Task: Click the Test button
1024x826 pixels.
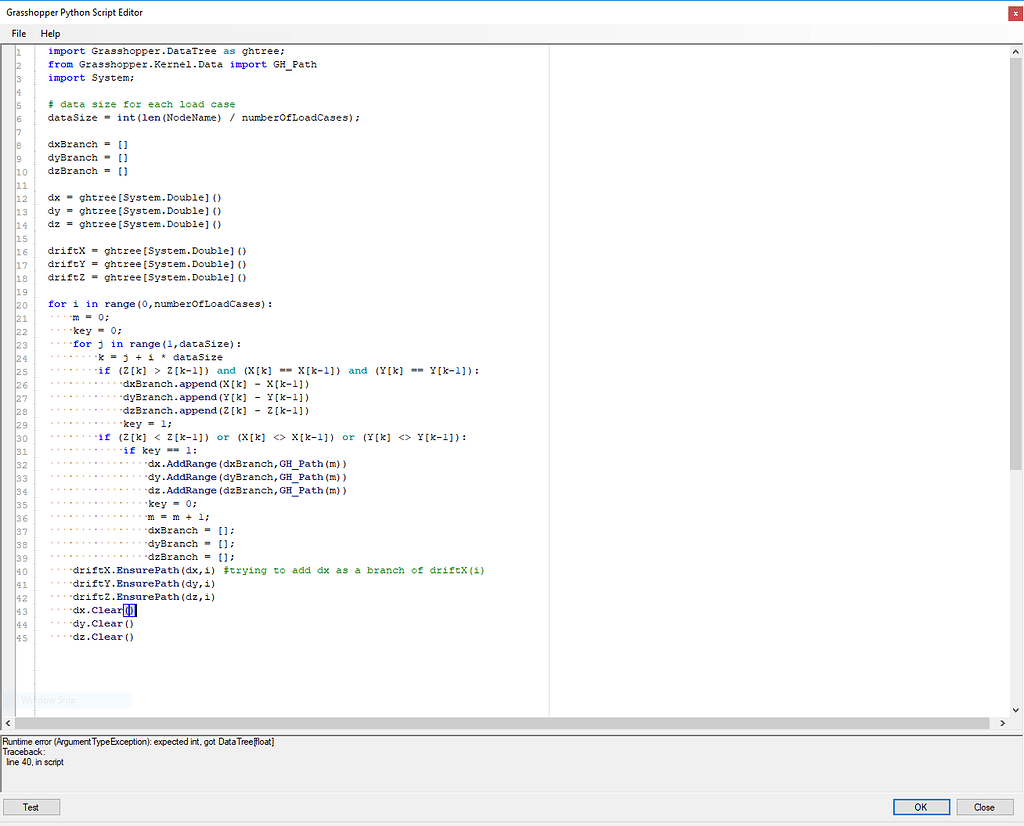Action: [31, 806]
